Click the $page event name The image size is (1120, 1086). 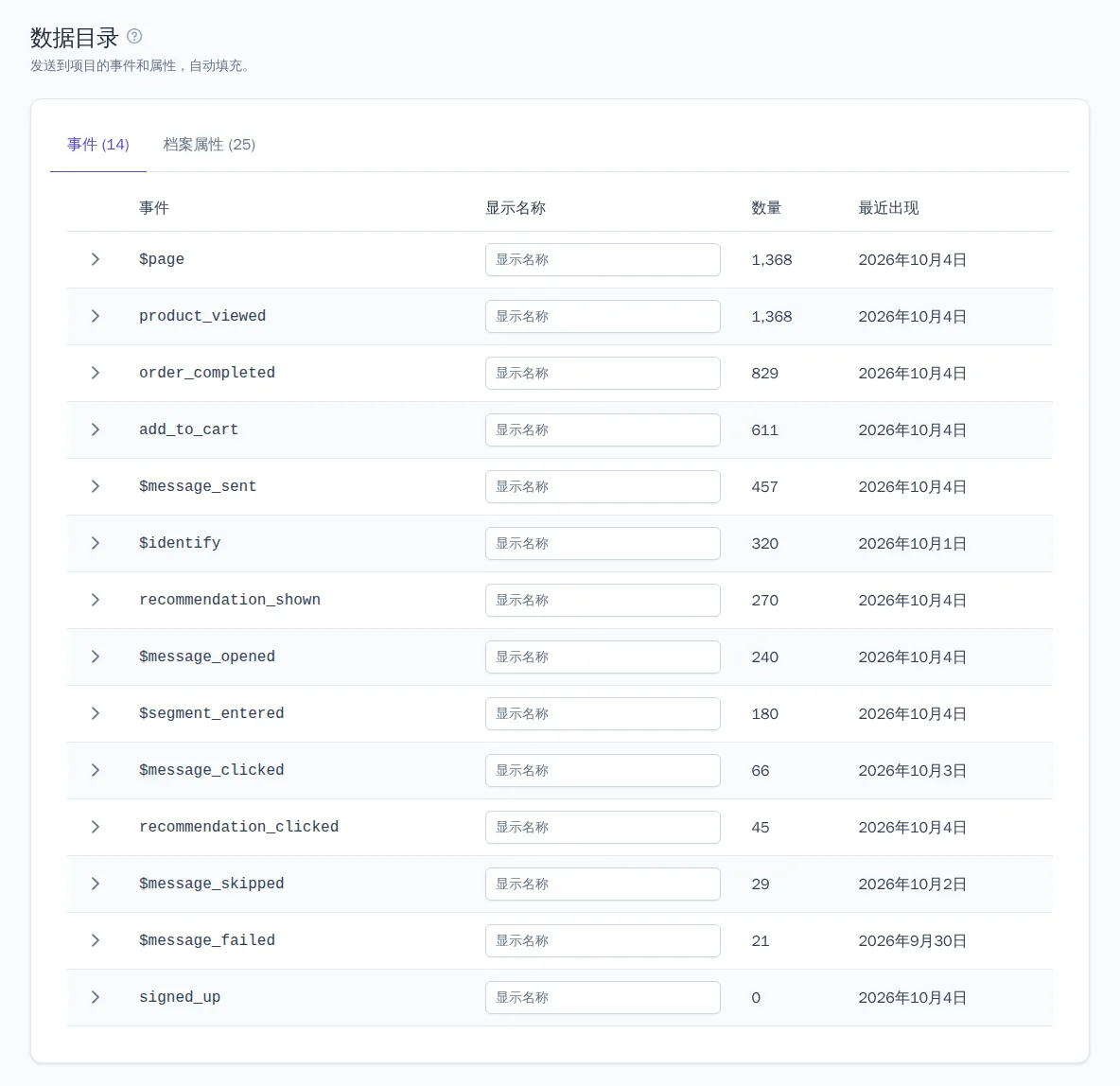pos(162,259)
